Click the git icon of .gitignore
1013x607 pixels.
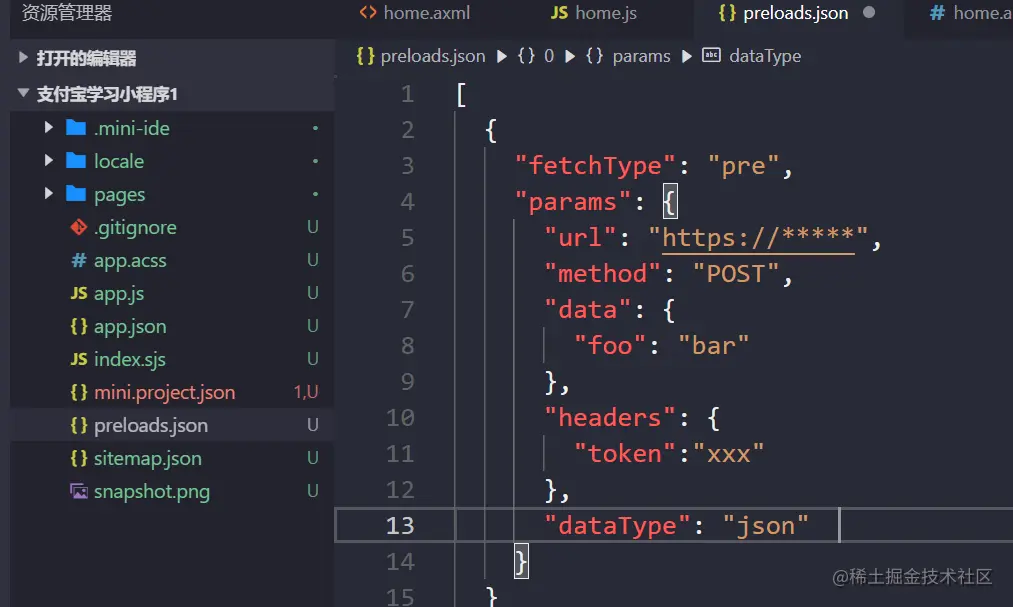(79, 227)
